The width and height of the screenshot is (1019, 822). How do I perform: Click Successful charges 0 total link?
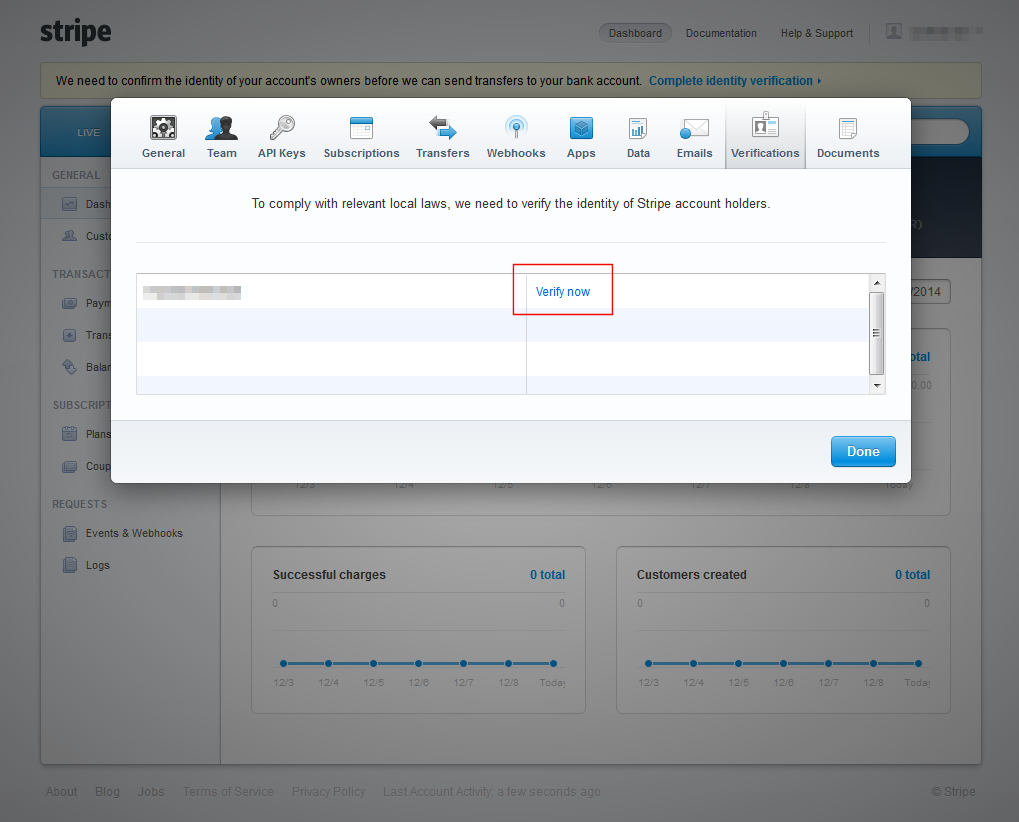click(547, 574)
